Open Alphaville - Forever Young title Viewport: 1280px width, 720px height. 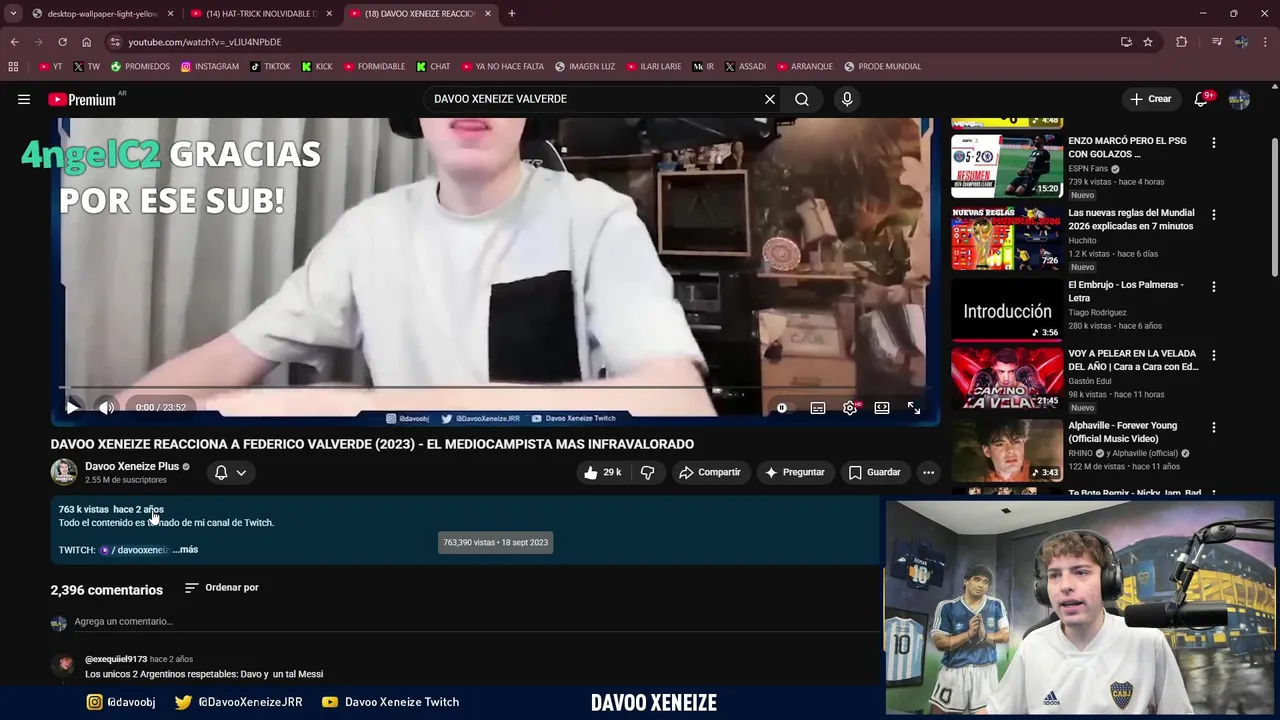(1122, 432)
